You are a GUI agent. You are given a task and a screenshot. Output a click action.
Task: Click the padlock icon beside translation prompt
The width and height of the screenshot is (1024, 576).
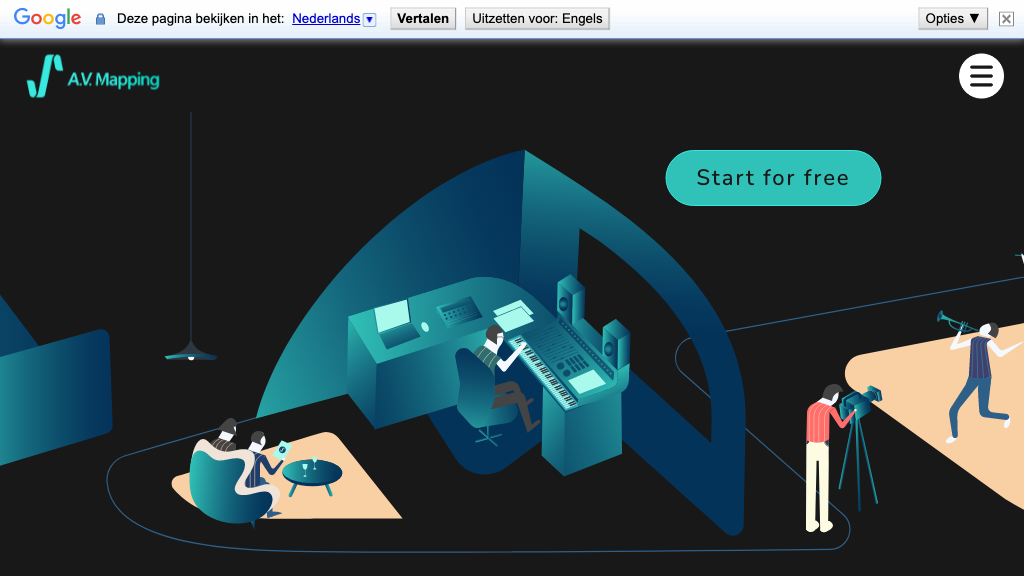point(100,19)
